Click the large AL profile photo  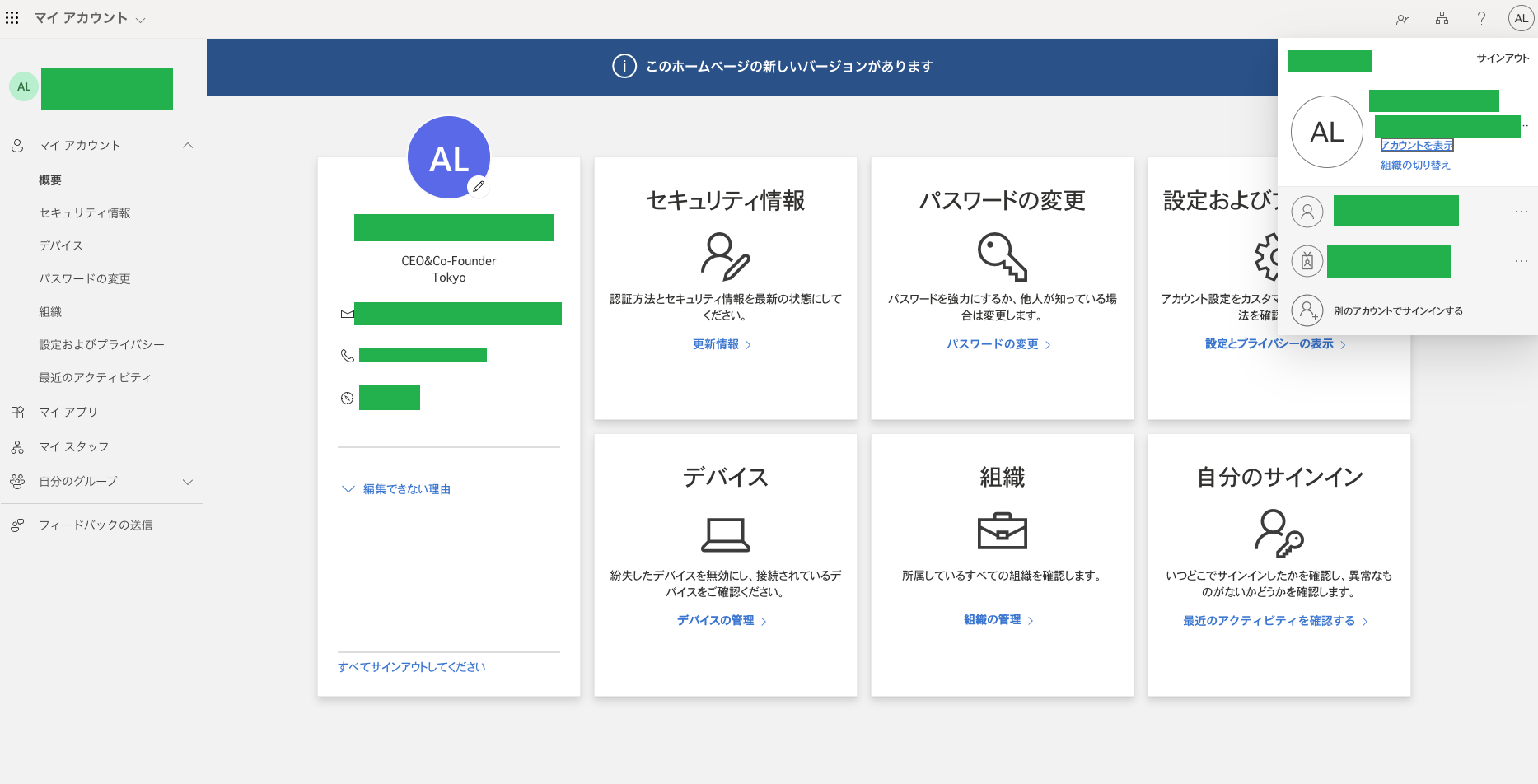click(449, 157)
